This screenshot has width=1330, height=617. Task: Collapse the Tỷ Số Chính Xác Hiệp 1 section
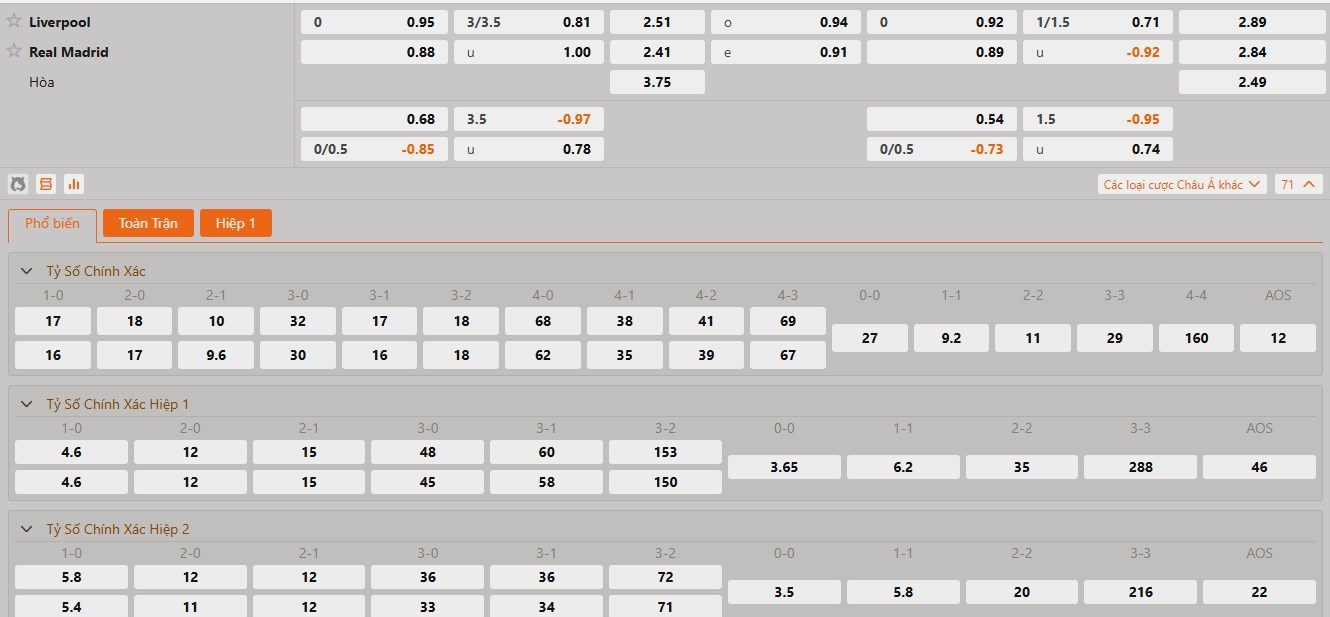[27, 404]
